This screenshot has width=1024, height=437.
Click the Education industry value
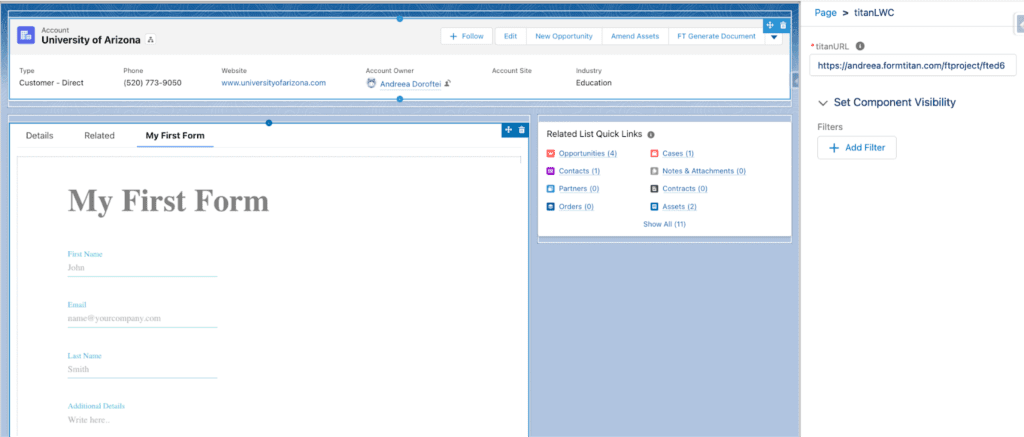point(594,83)
